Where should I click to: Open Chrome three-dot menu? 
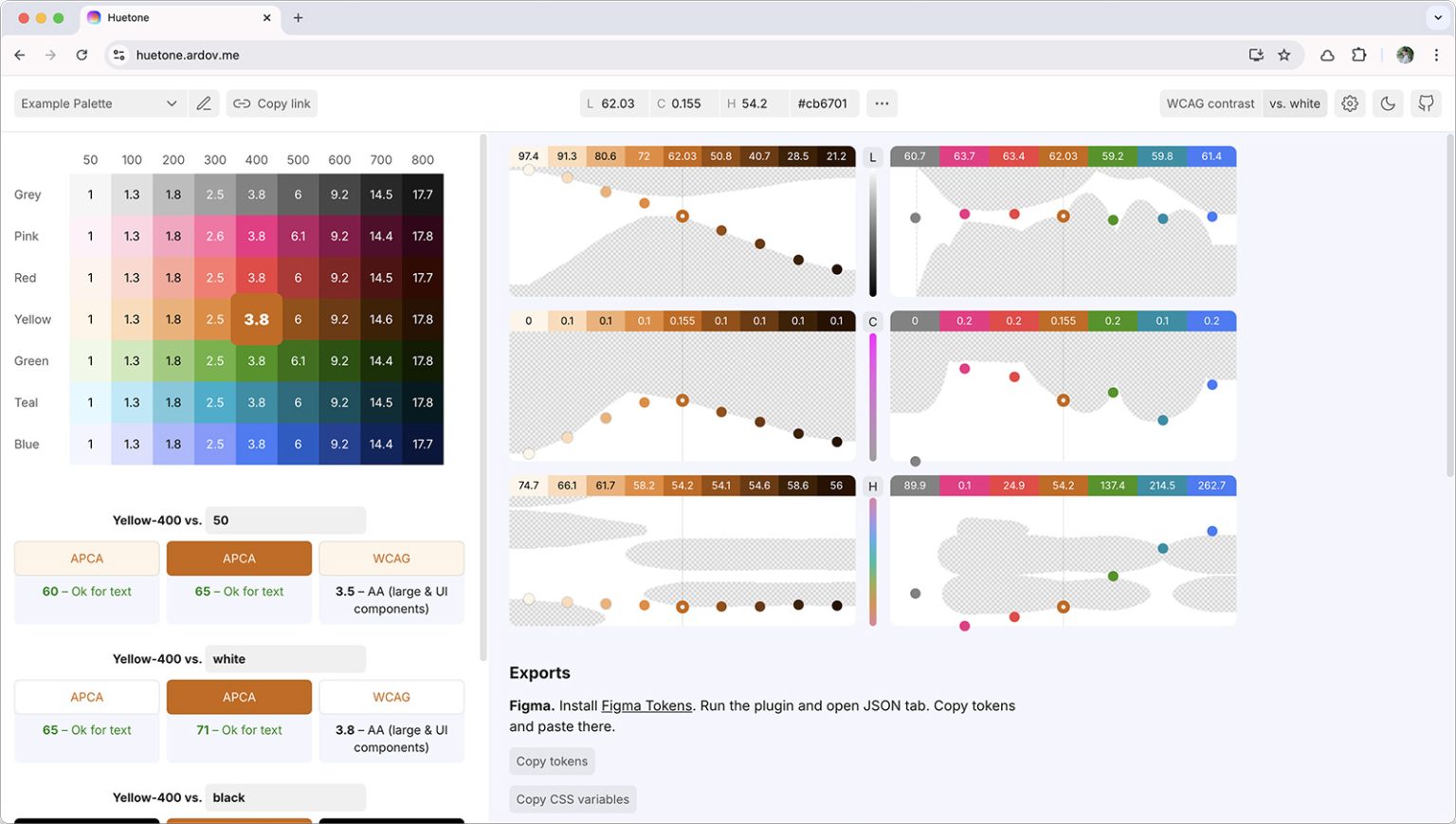(x=1436, y=55)
